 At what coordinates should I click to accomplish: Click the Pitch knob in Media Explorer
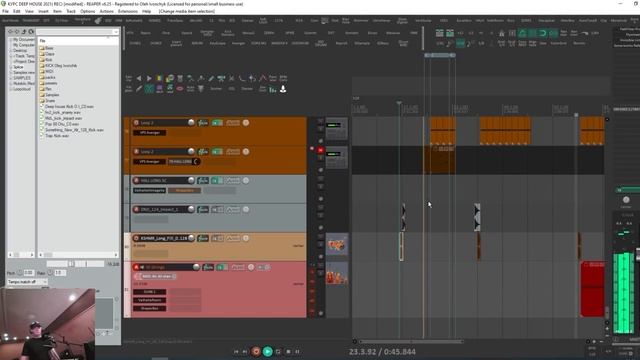click(x=19, y=272)
